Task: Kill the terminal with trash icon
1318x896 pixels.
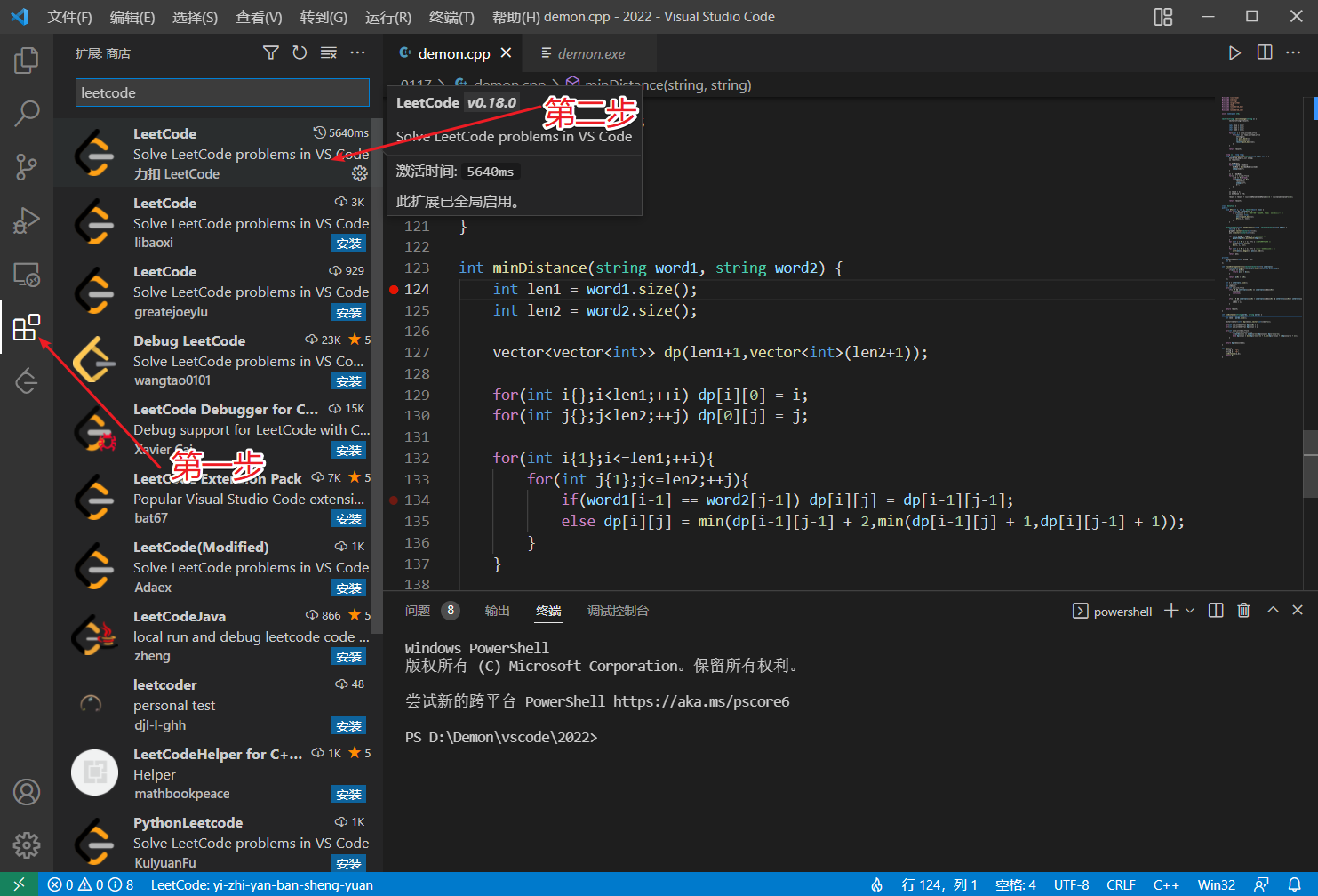Action: (x=1243, y=611)
